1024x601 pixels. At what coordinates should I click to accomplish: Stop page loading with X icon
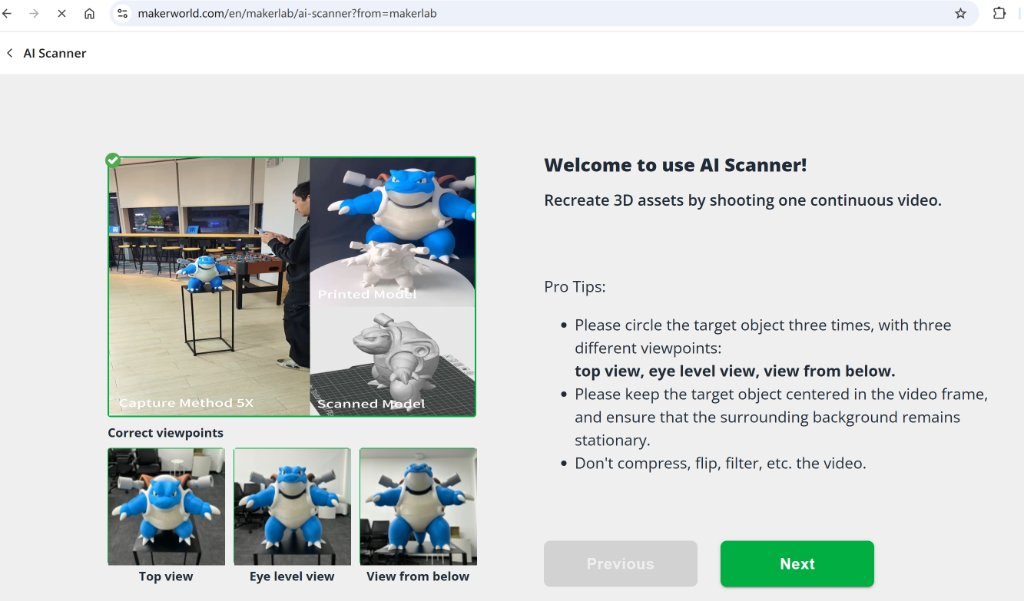(61, 13)
